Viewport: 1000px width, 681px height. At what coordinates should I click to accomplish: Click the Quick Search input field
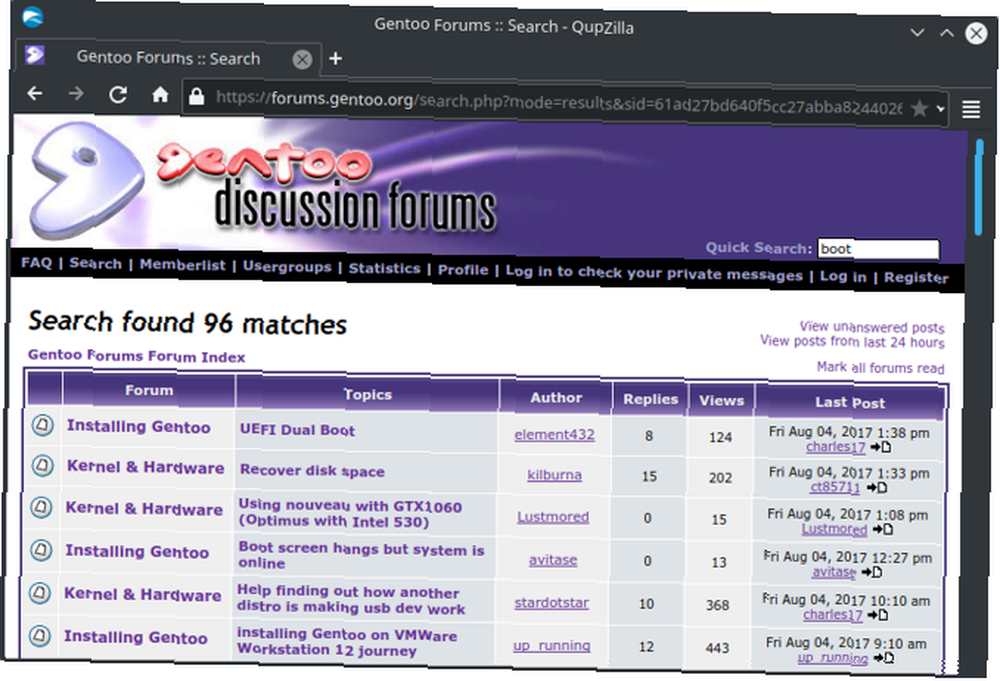pyautogui.click(x=878, y=249)
